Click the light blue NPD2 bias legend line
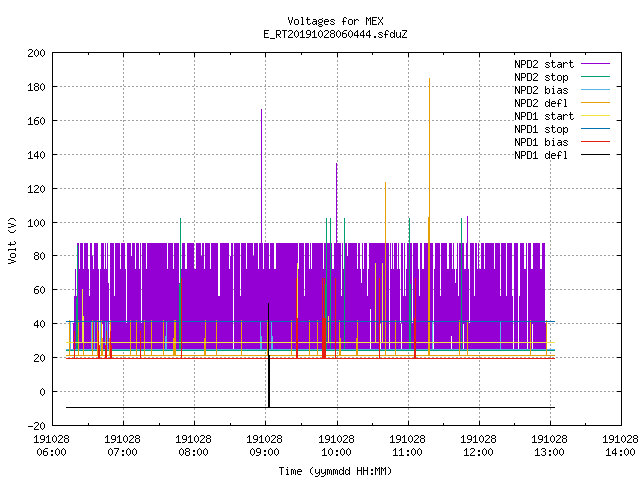The height and width of the screenshot is (480, 640). tap(595, 89)
